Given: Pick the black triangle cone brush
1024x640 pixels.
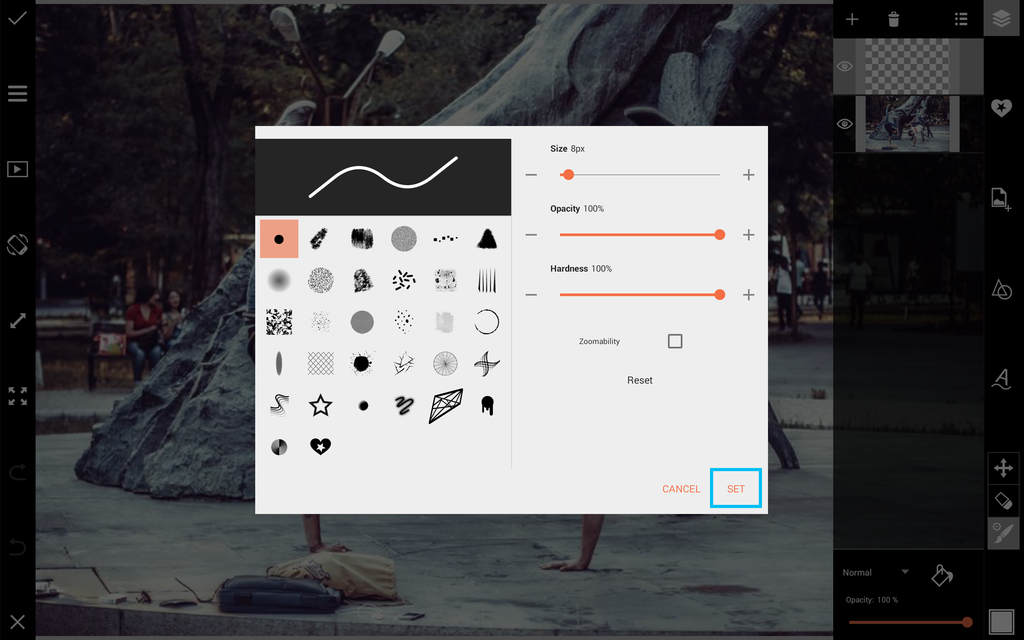Looking at the screenshot, I should (x=487, y=239).
